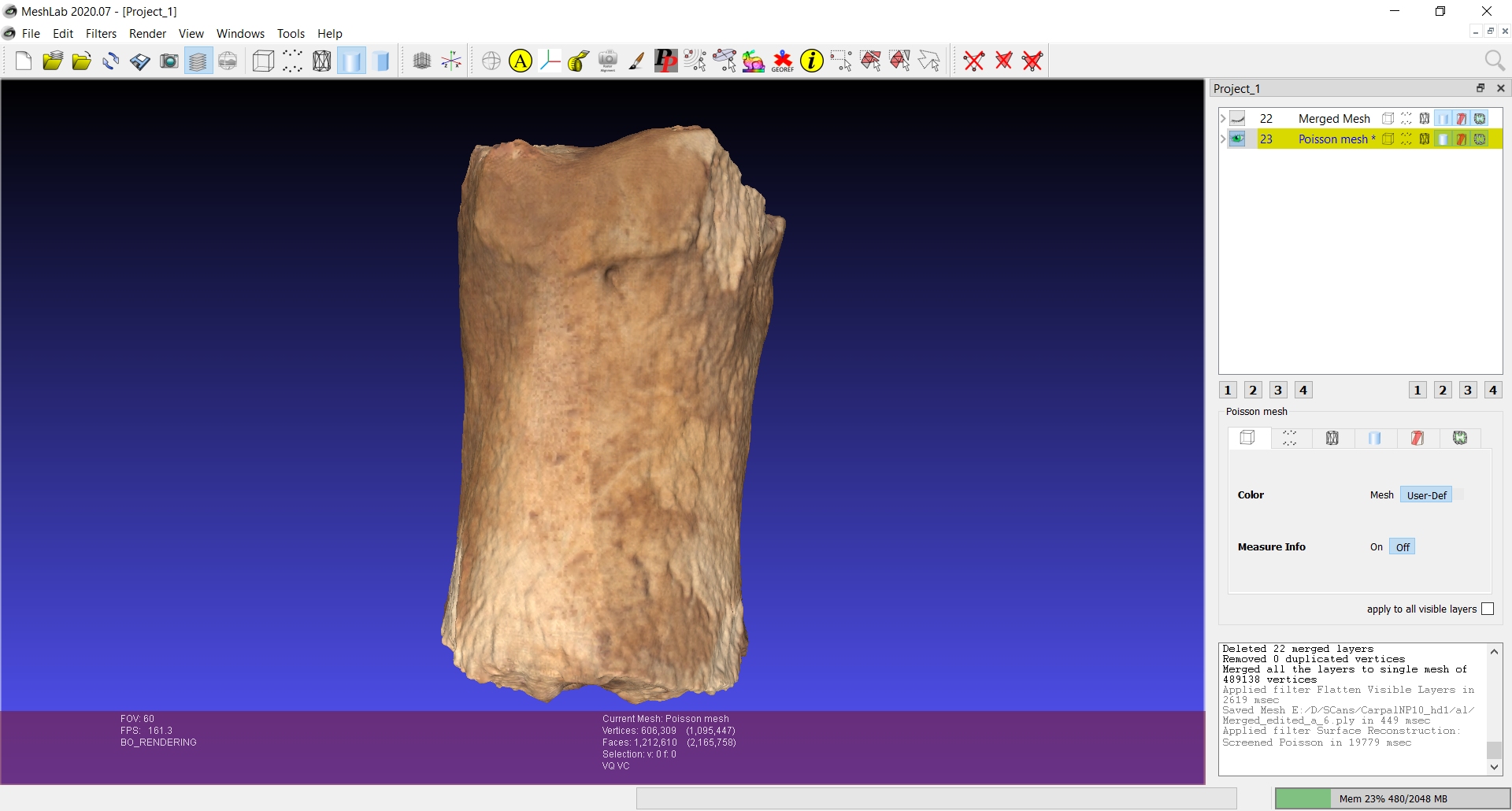Screen dimensions: 1512x811
Task: Toggle bounding box for Poisson mesh row
Action: tap(1388, 139)
